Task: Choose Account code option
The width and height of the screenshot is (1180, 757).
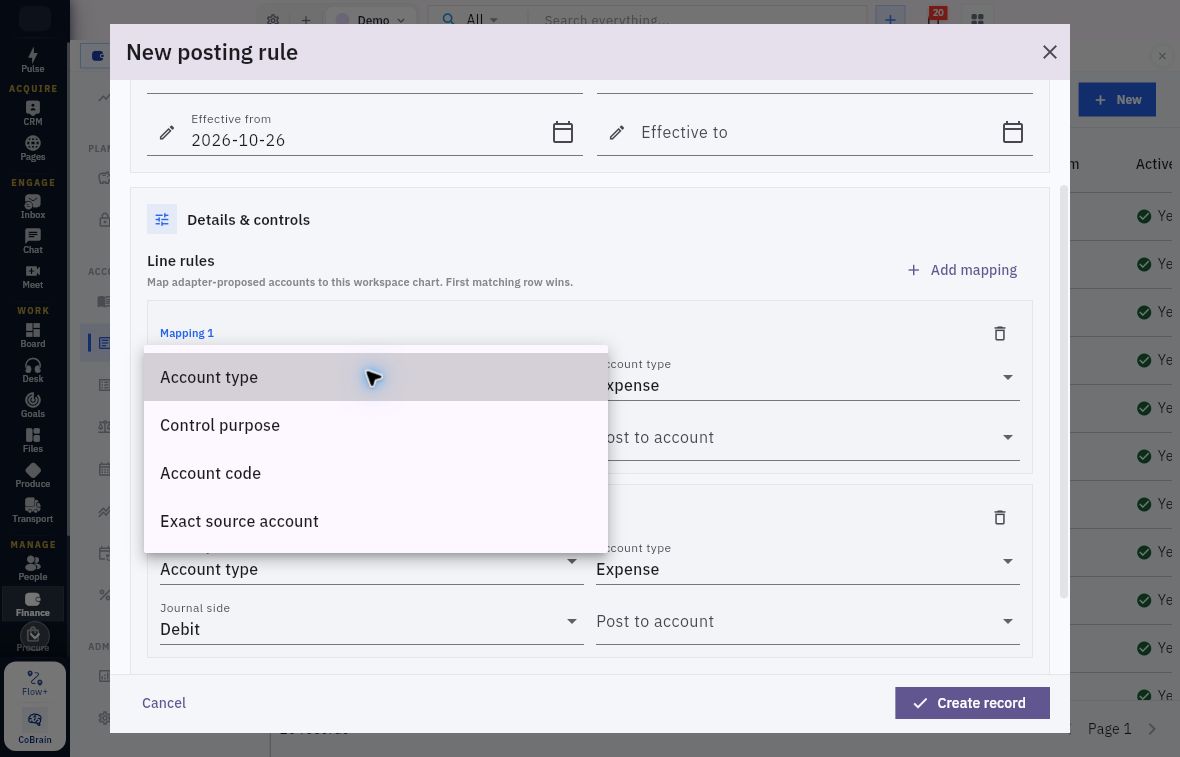Action: click(x=376, y=473)
